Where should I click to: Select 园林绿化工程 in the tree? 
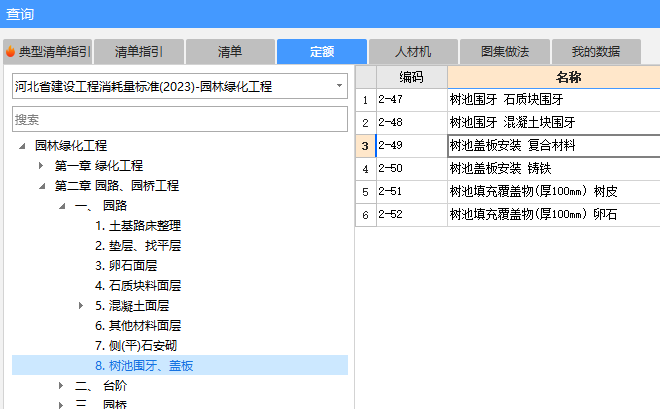click(x=71, y=146)
